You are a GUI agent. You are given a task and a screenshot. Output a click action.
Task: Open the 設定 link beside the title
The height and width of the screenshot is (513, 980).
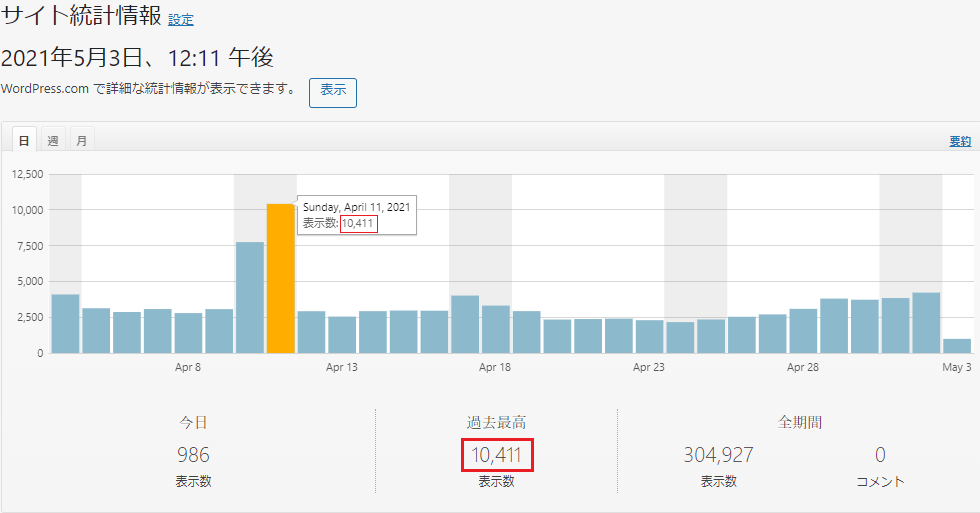pos(181,20)
